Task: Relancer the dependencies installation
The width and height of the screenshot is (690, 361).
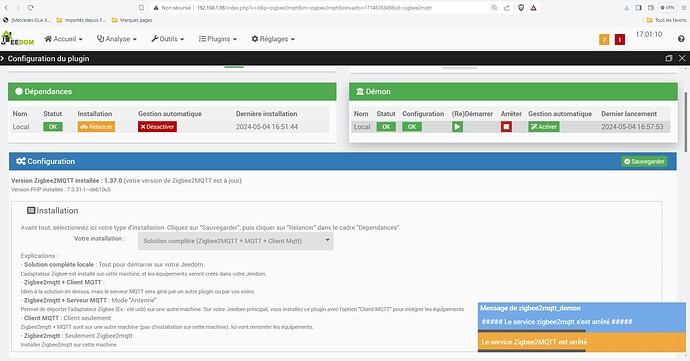Action: pyautogui.click(x=96, y=127)
